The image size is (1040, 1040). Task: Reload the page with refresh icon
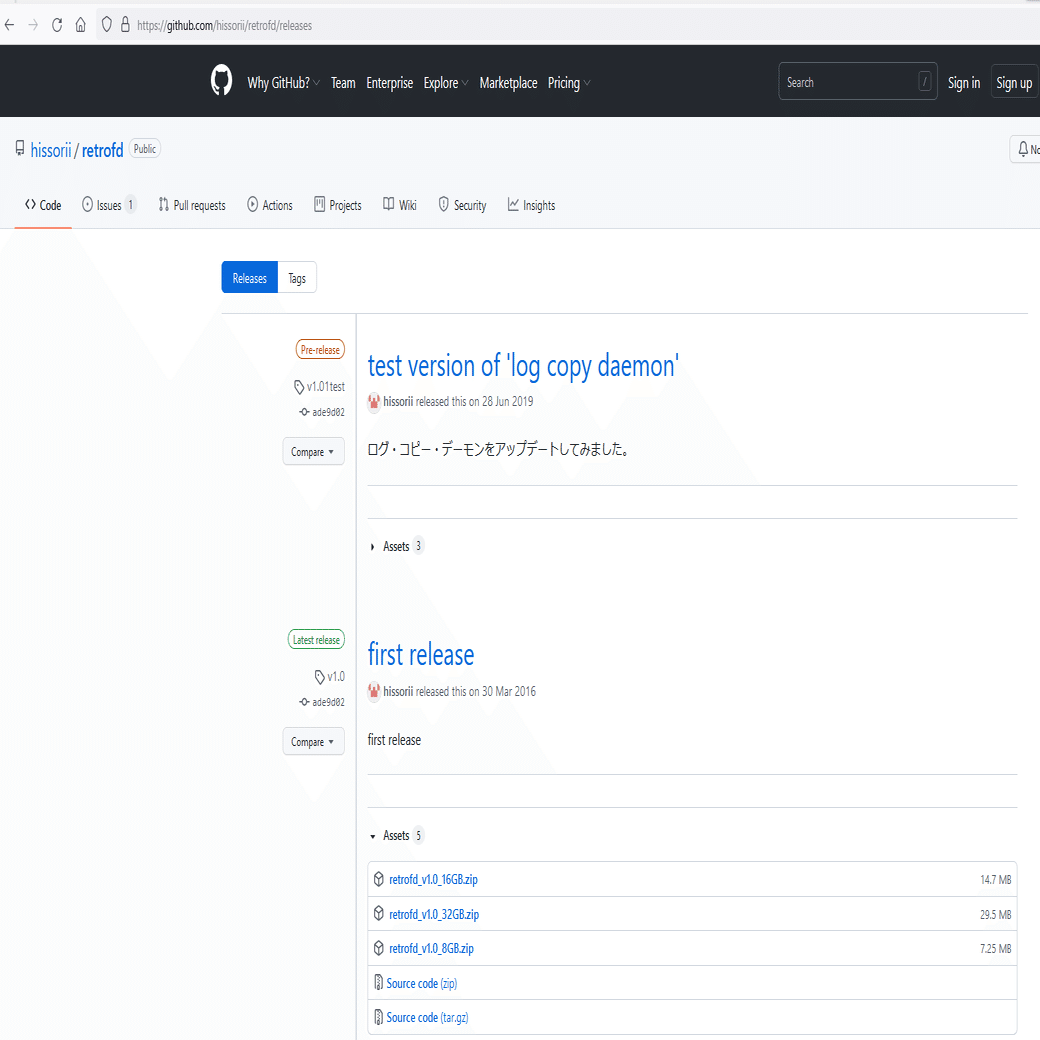57,25
